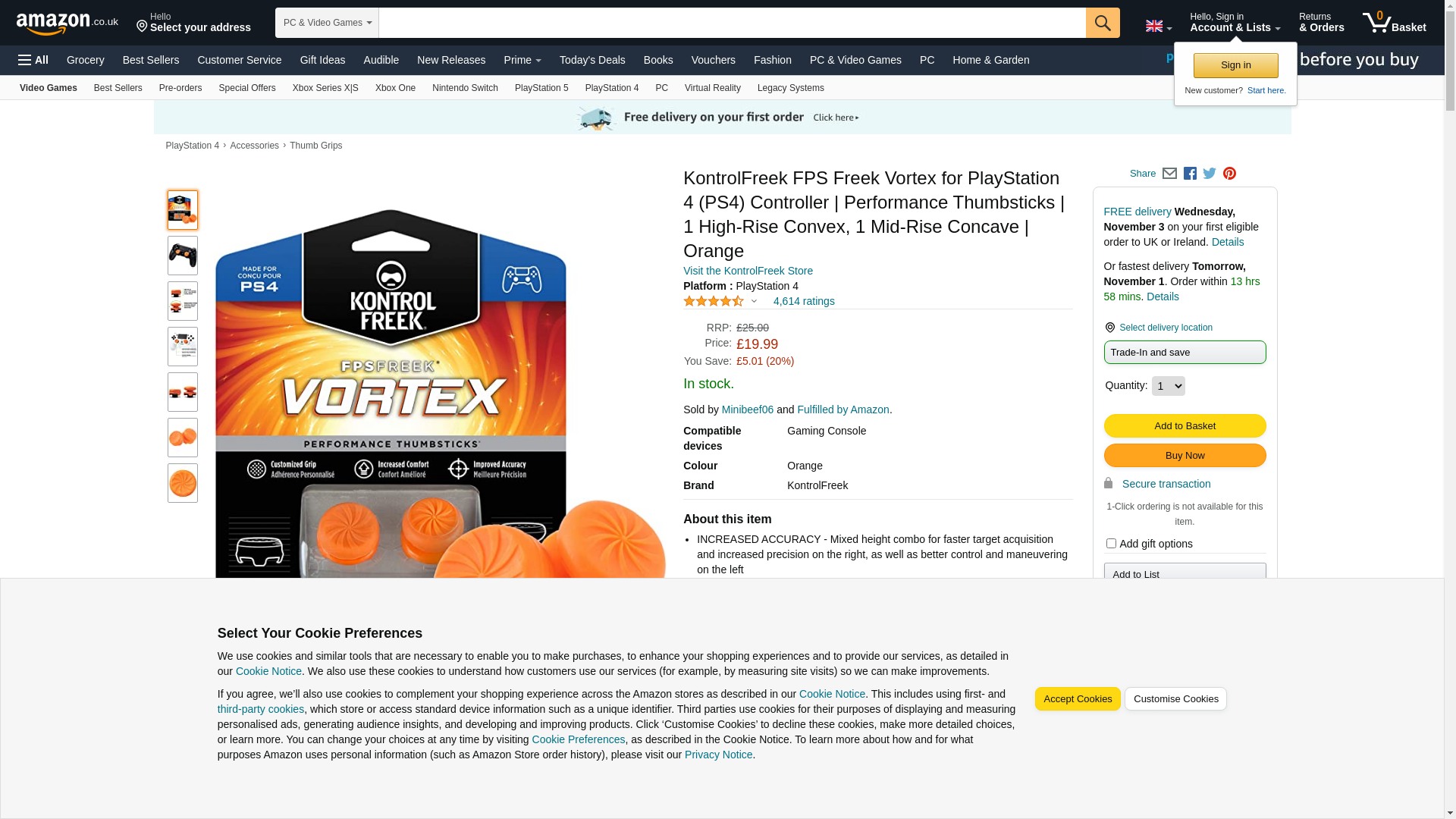Click the Amazon.co.uk logo
Screen dimensions: 1456x819
(x=67, y=24)
